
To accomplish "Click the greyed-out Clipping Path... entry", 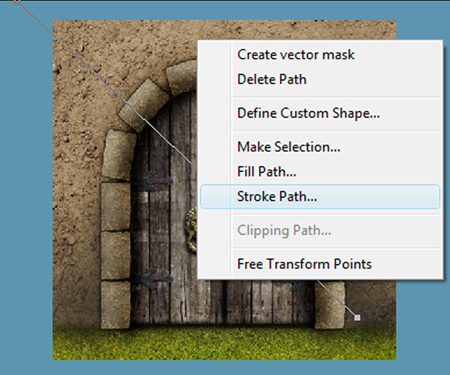I will 284,230.
